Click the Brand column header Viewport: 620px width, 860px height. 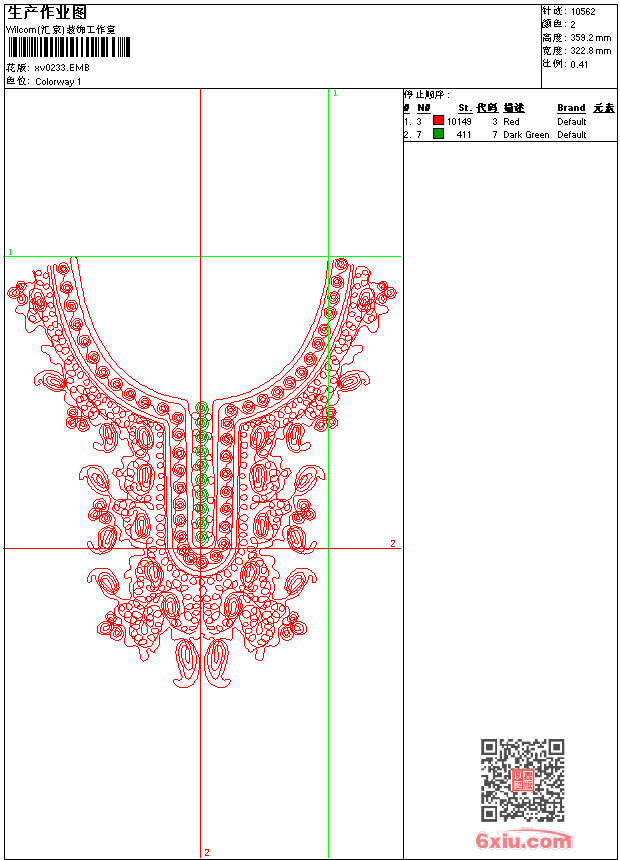(x=571, y=108)
